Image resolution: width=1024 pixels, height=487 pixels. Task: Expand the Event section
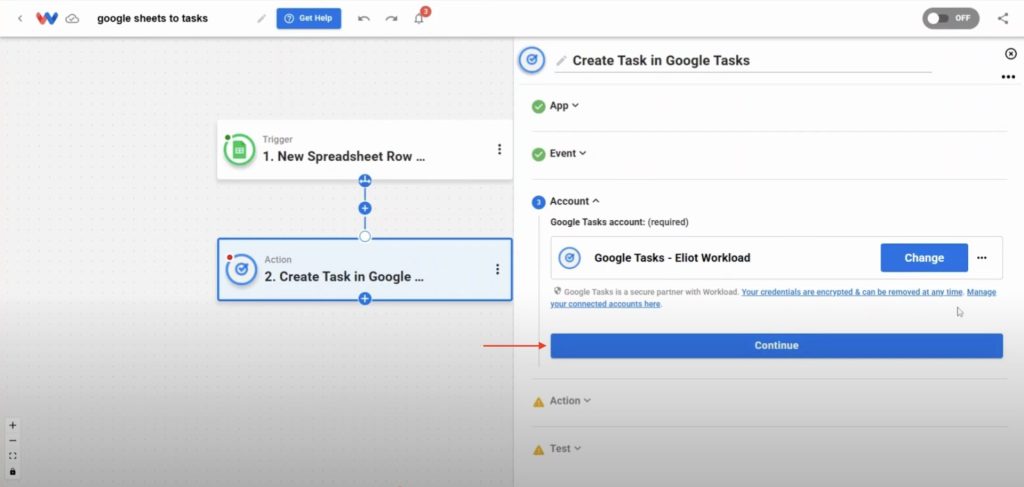click(x=568, y=153)
